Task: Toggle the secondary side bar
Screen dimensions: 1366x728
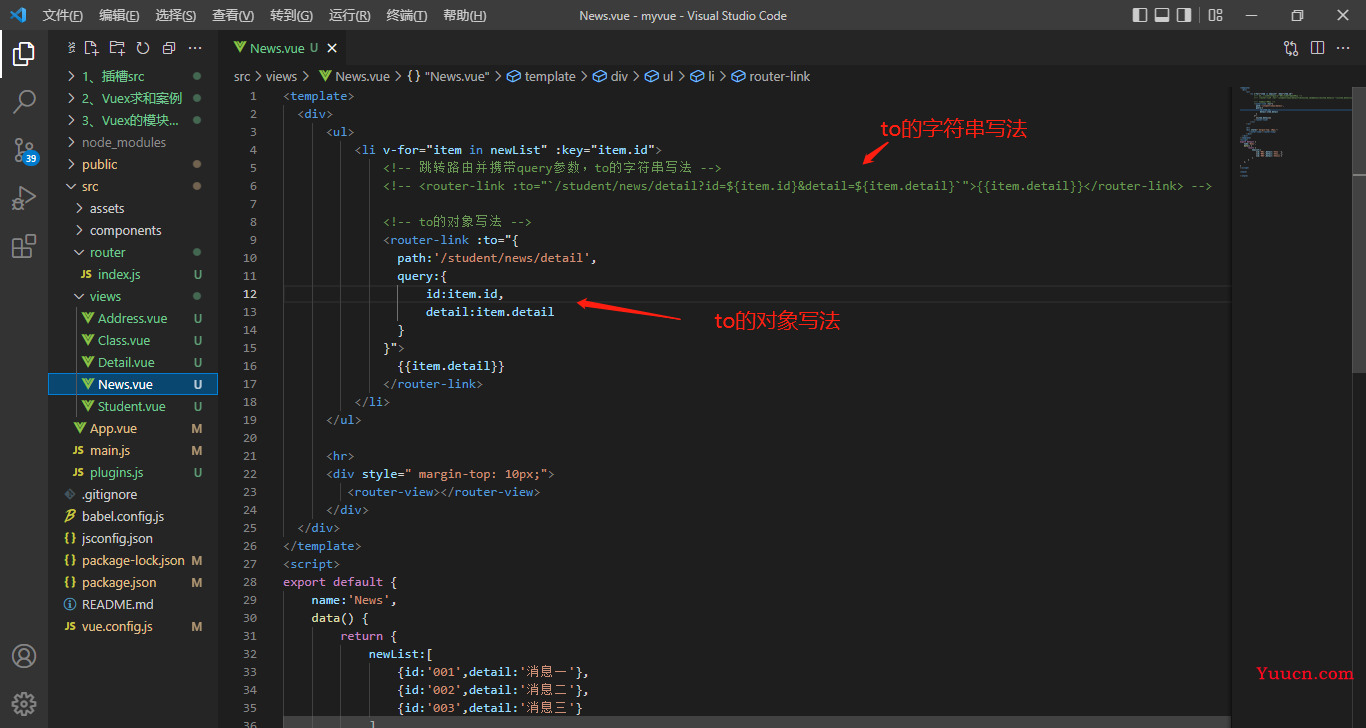Action: pos(1184,15)
